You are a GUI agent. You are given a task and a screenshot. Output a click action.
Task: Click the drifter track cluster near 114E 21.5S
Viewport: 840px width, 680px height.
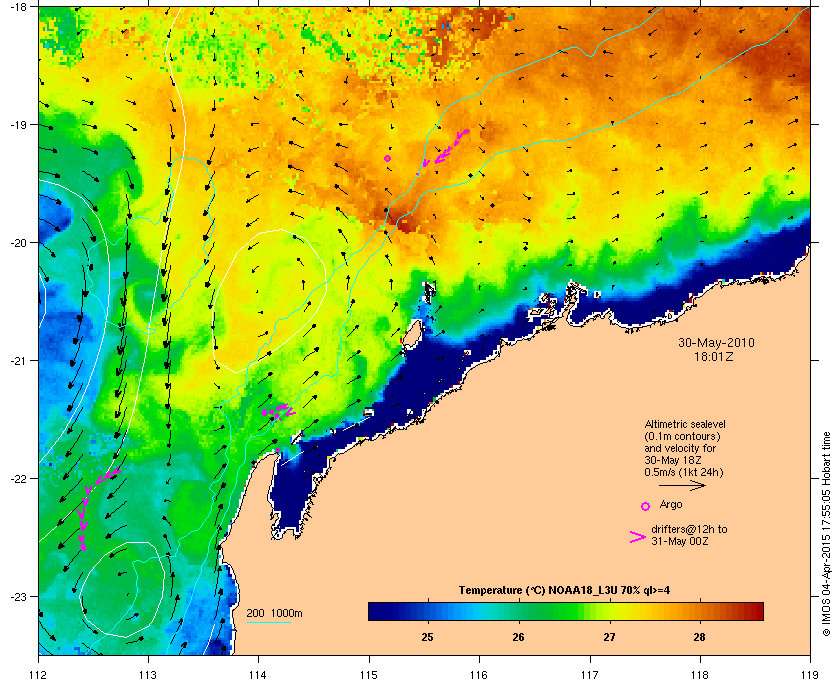(x=278, y=412)
